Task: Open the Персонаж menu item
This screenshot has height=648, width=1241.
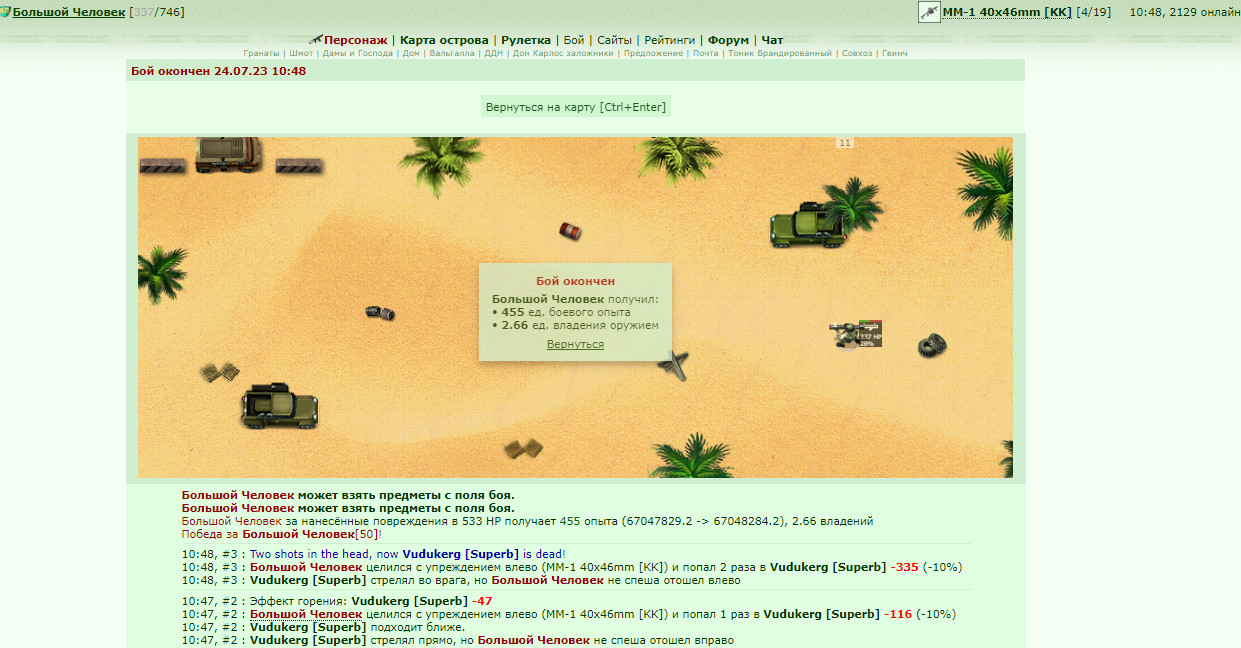Action: (355, 40)
